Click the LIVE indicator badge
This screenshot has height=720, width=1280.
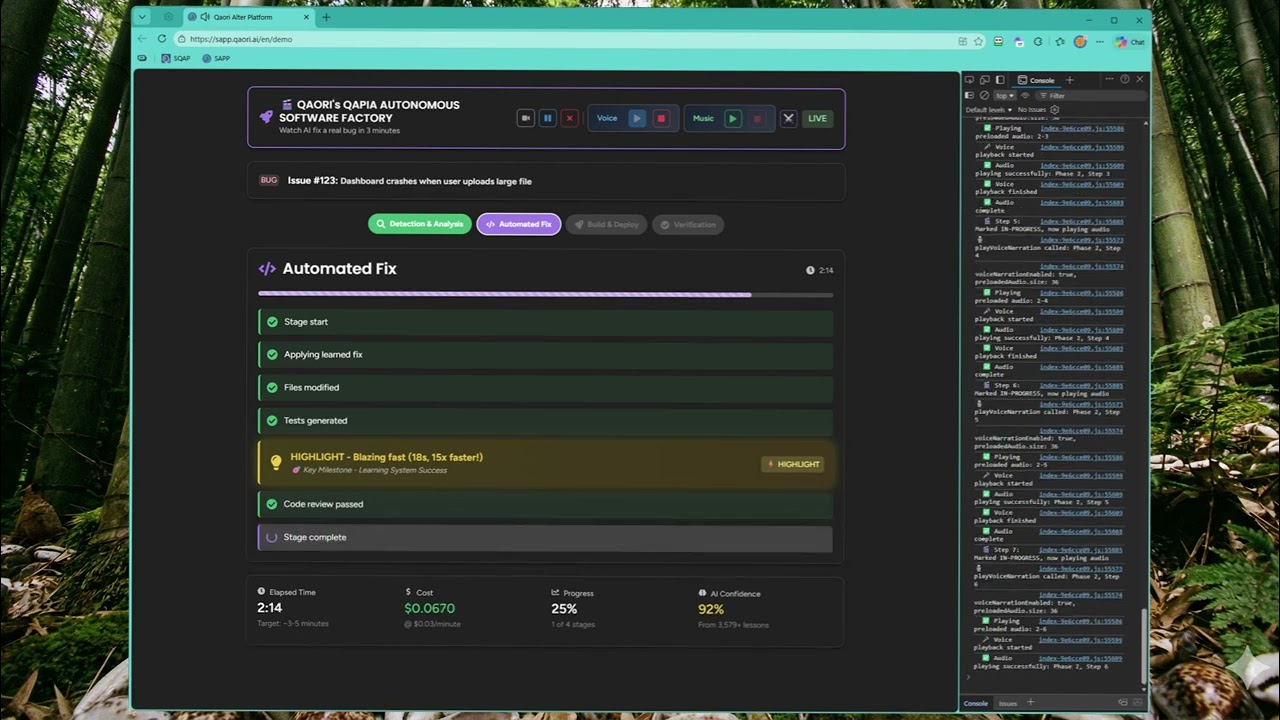(x=818, y=118)
